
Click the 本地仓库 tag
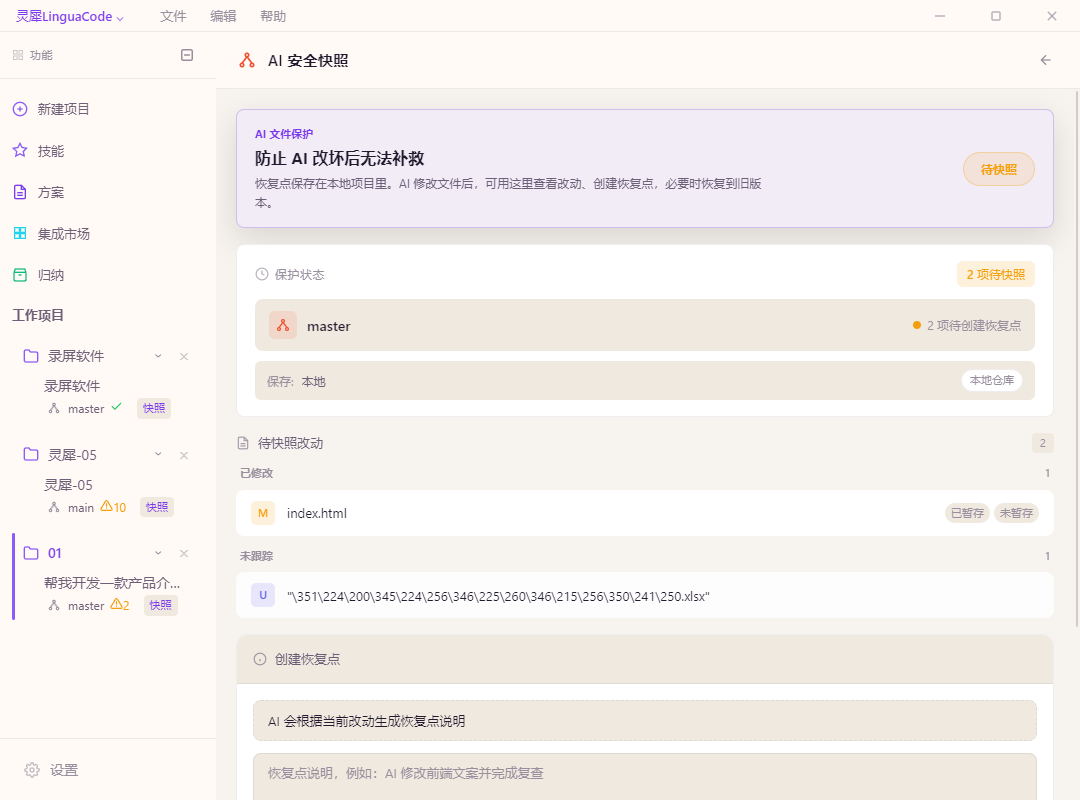(x=992, y=380)
